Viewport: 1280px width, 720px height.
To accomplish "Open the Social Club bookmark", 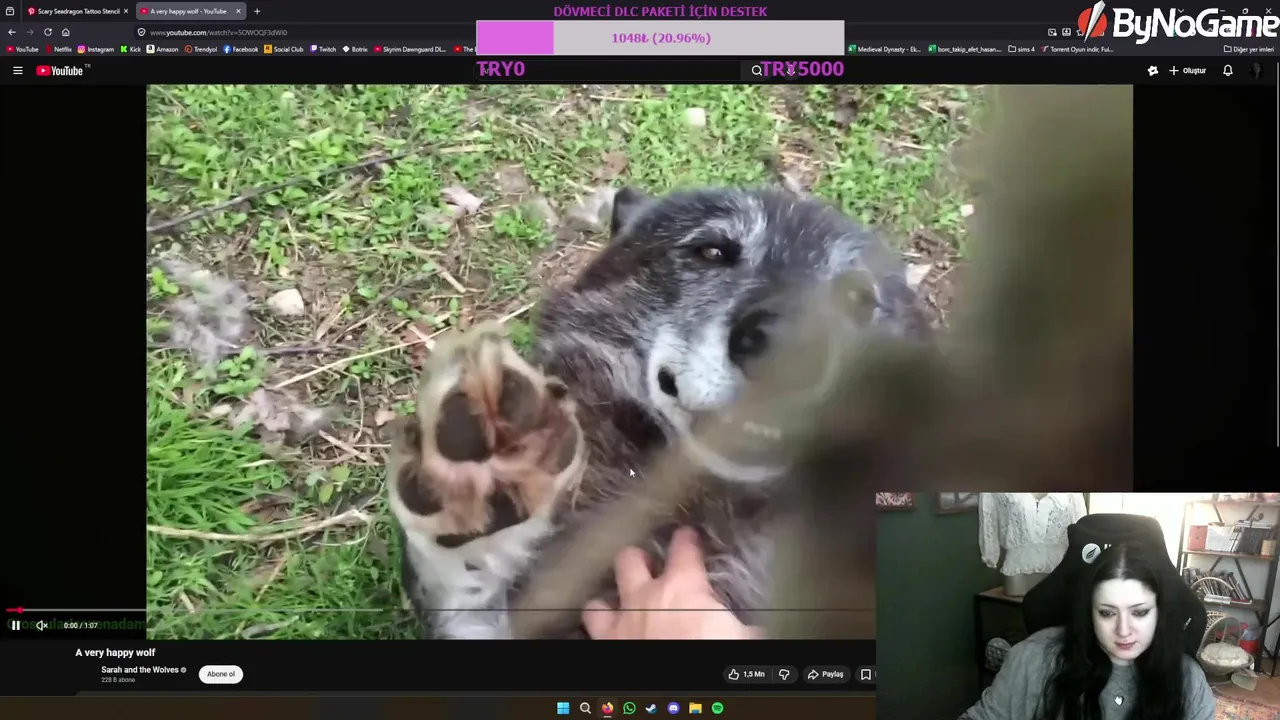I will pyautogui.click(x=284, y=49).
